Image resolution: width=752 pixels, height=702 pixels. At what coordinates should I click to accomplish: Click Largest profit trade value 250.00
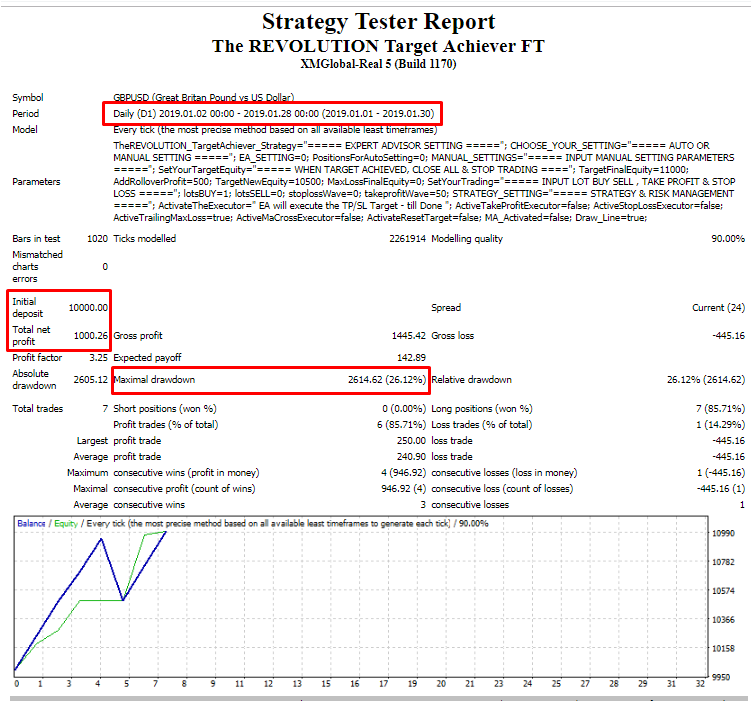coord(411,440)
